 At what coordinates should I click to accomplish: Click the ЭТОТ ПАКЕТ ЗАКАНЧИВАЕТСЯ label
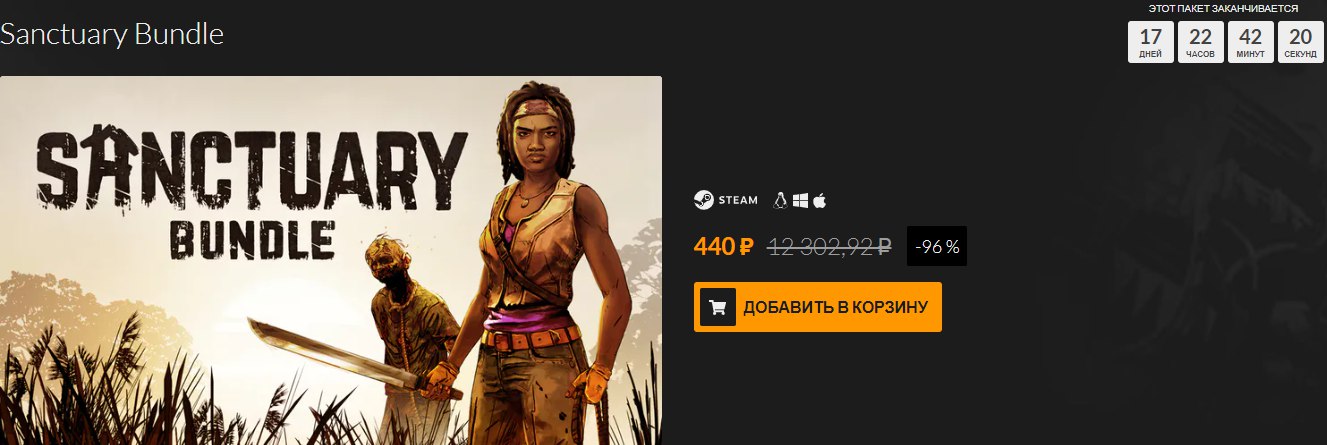click(x=1223, y=8)
